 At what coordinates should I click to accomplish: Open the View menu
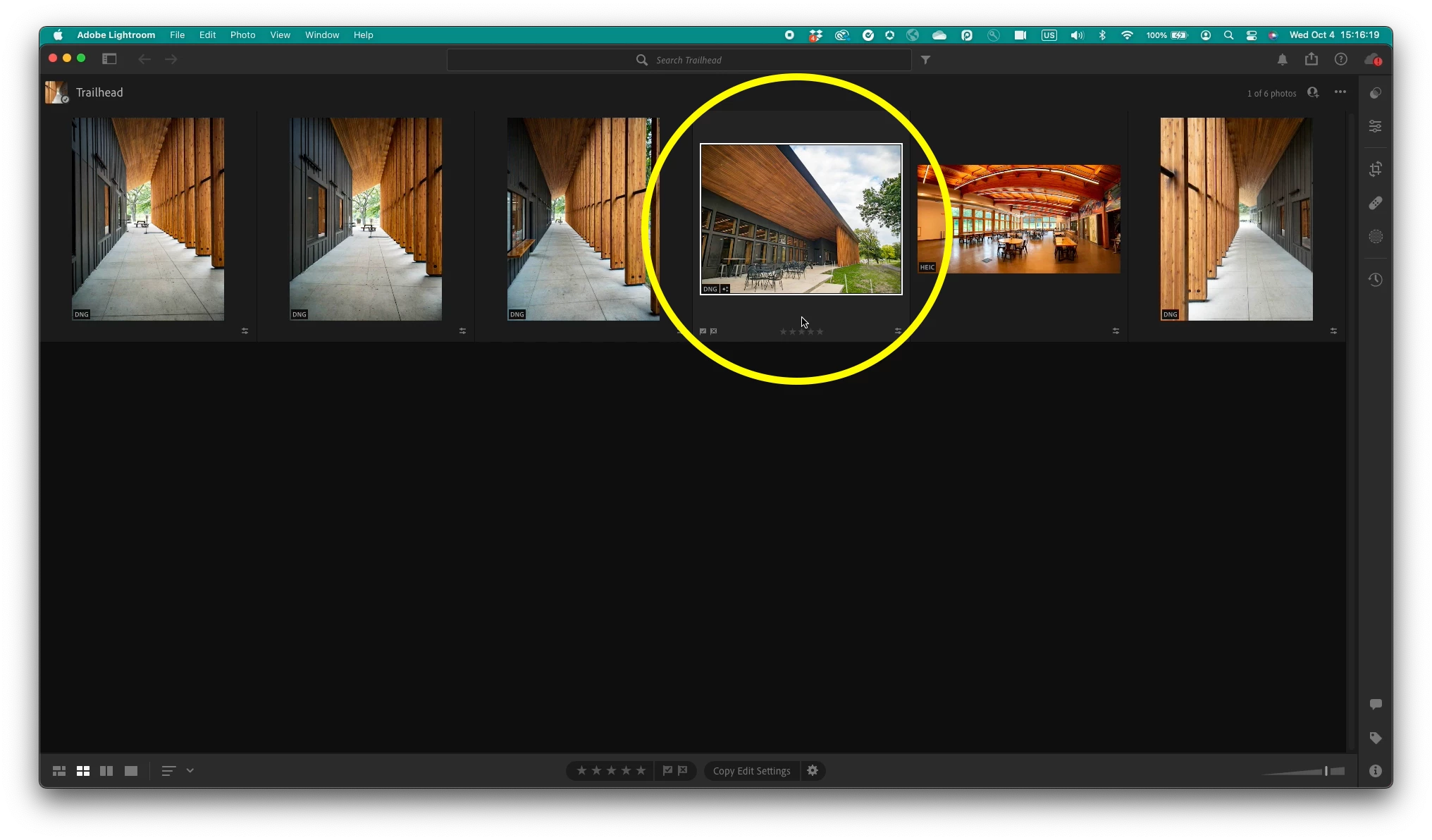pyautogui.click(x=280, y=35)
